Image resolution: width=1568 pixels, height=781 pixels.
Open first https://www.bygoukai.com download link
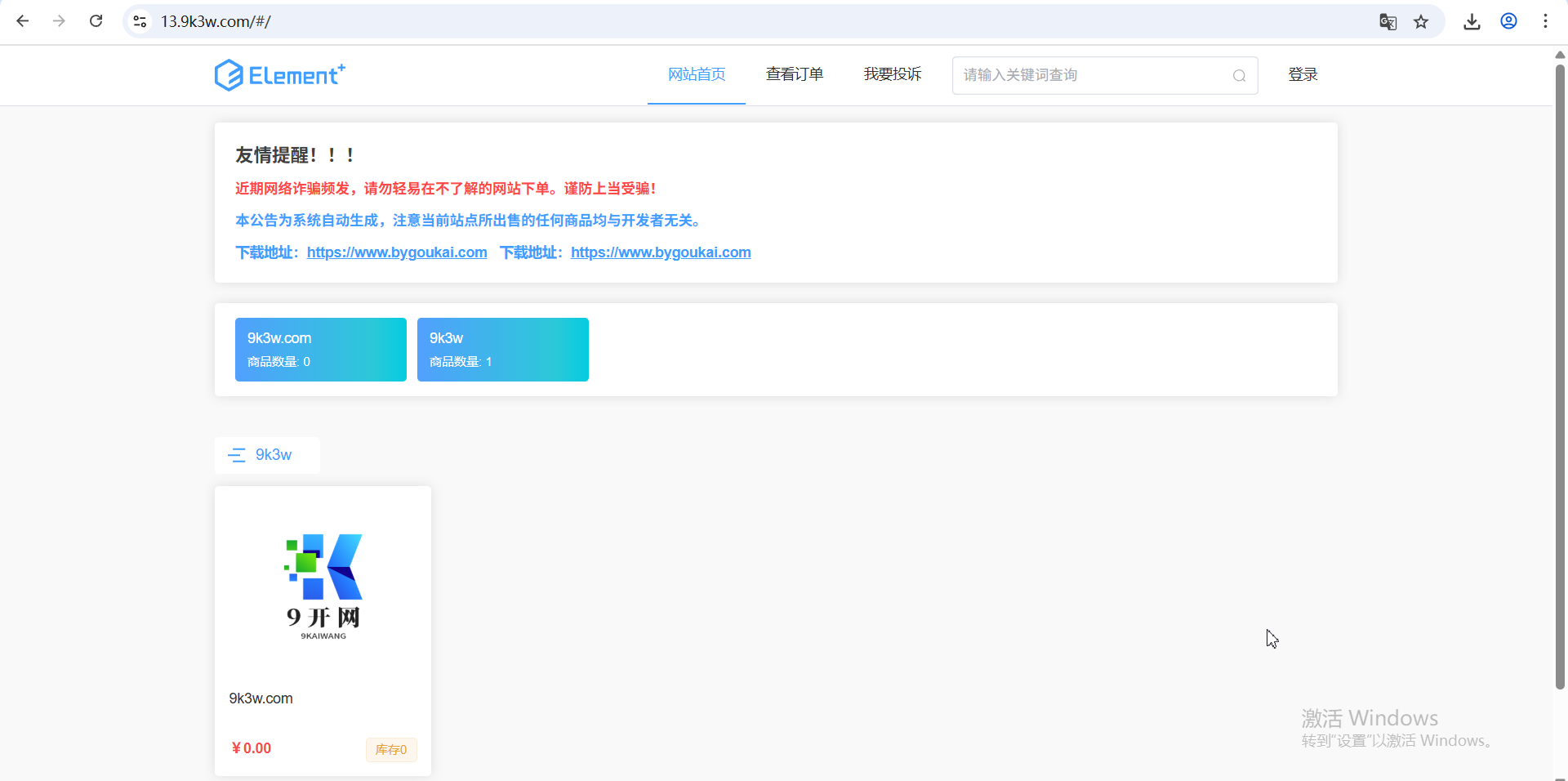pos(397,252)
